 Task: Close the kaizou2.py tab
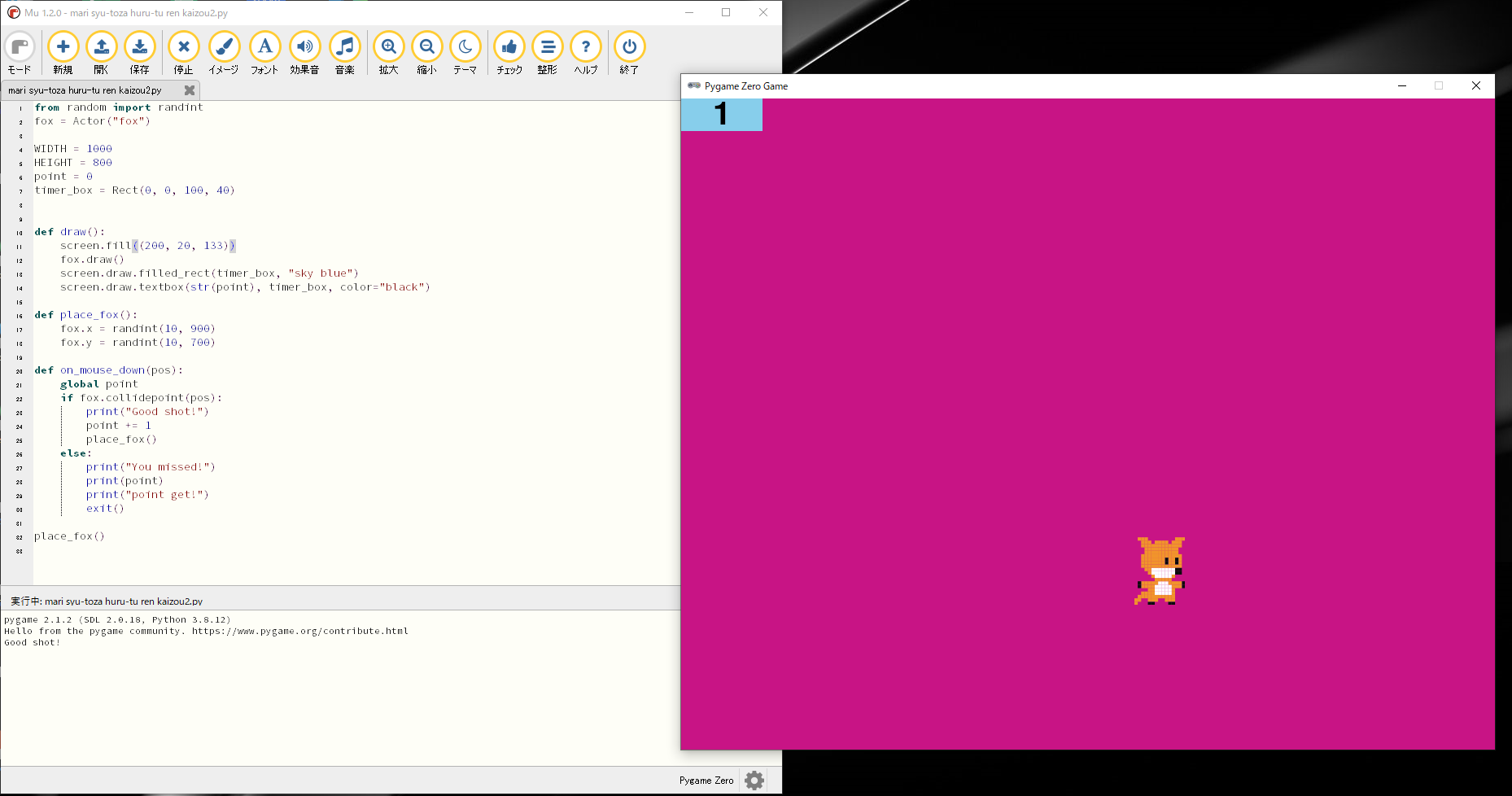(x=190, y=90)
